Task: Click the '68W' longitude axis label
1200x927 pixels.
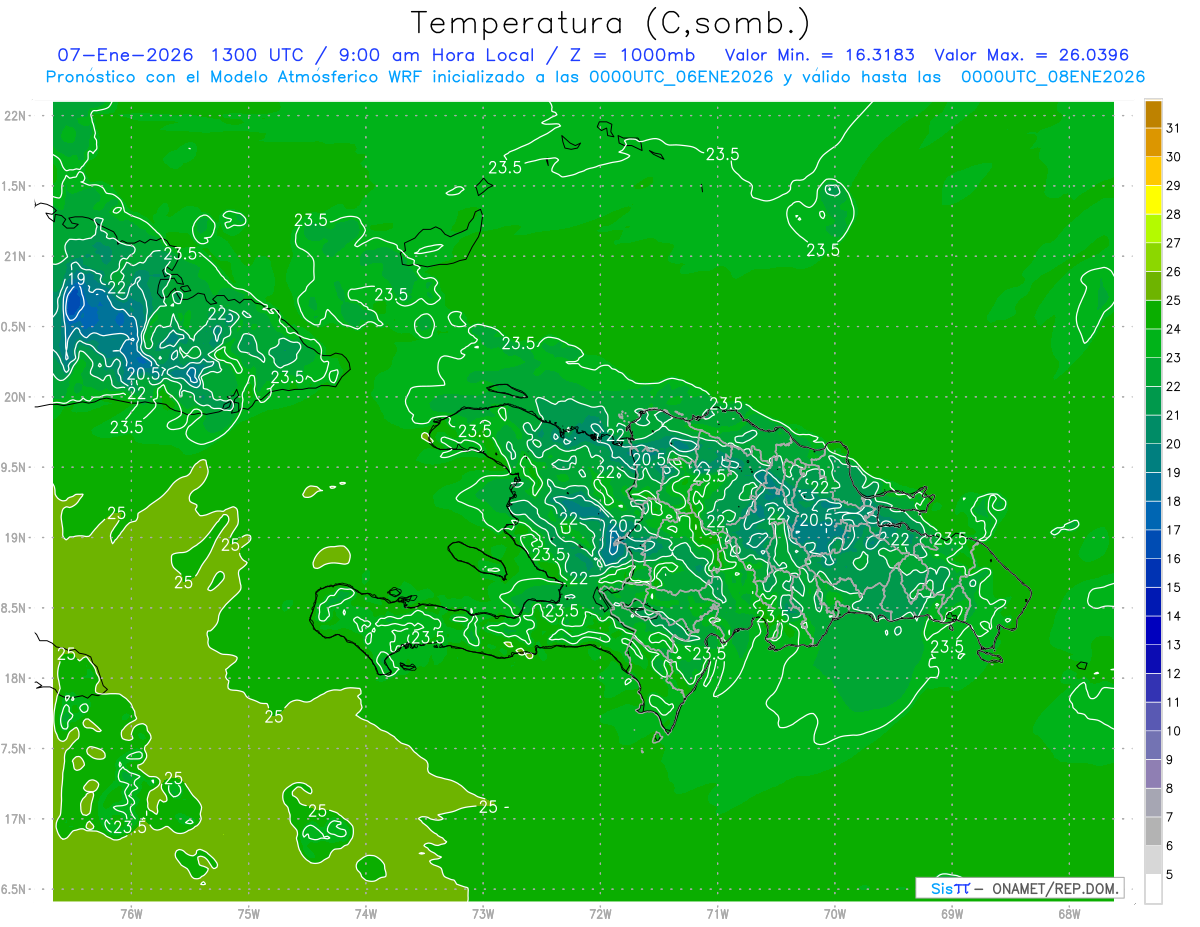Action: click(1069, 914)
